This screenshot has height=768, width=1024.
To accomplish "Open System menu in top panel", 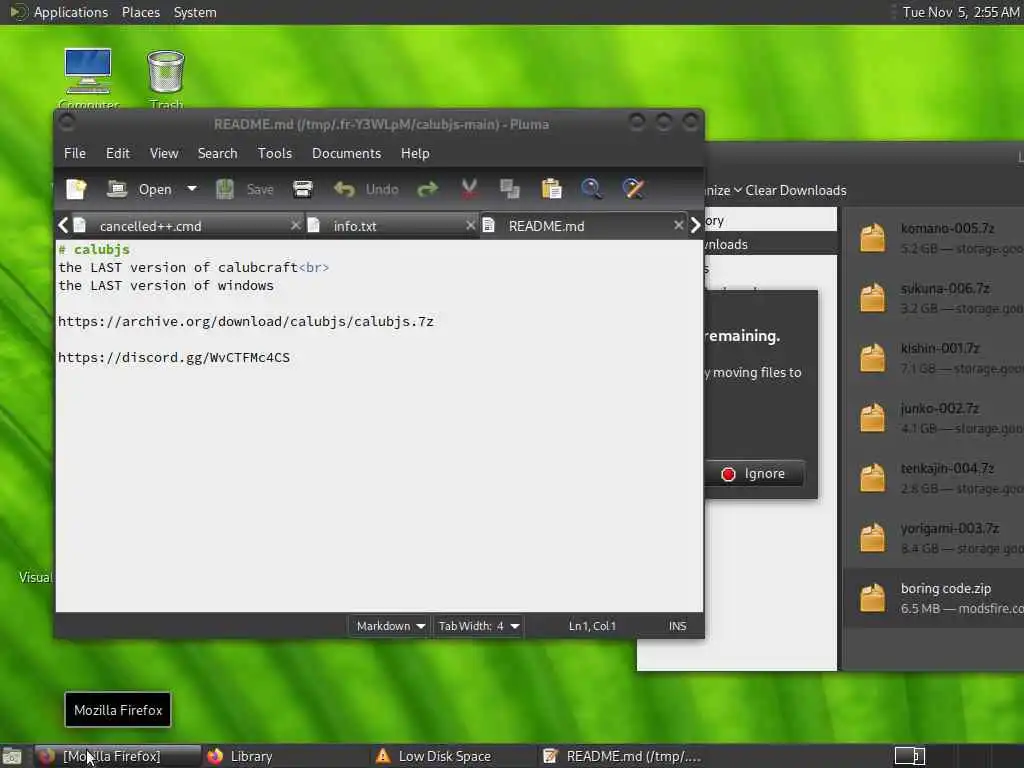I will 195,12.
